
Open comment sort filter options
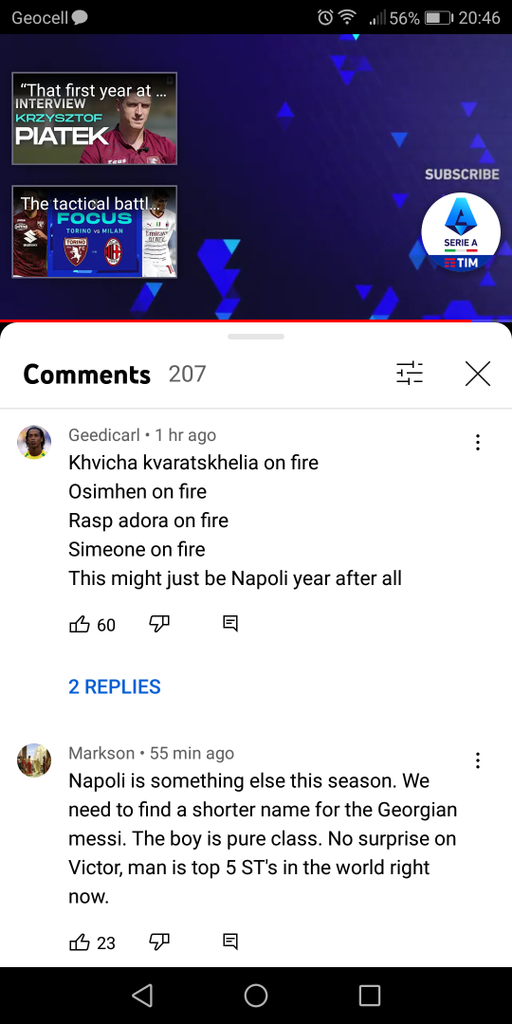point(409,374)
